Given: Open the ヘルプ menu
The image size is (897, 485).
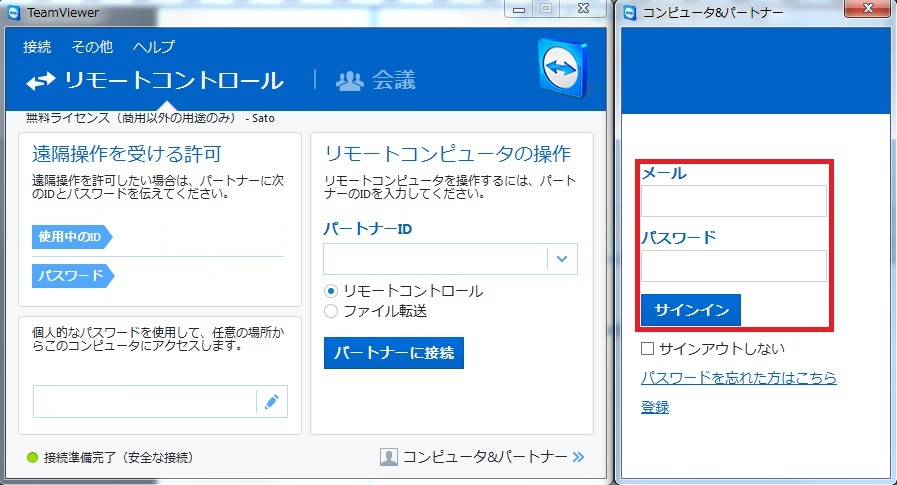Looking at the screenshot, I should point(154,47).
